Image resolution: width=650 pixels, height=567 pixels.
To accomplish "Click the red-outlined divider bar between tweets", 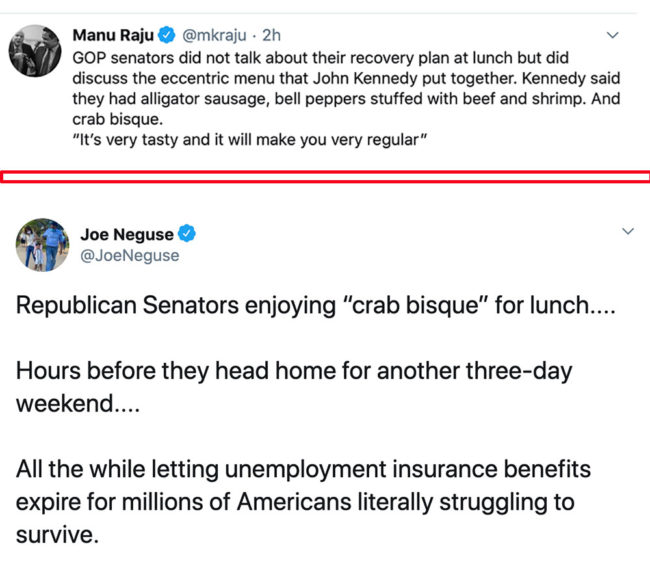I will (x=324, y=177).
